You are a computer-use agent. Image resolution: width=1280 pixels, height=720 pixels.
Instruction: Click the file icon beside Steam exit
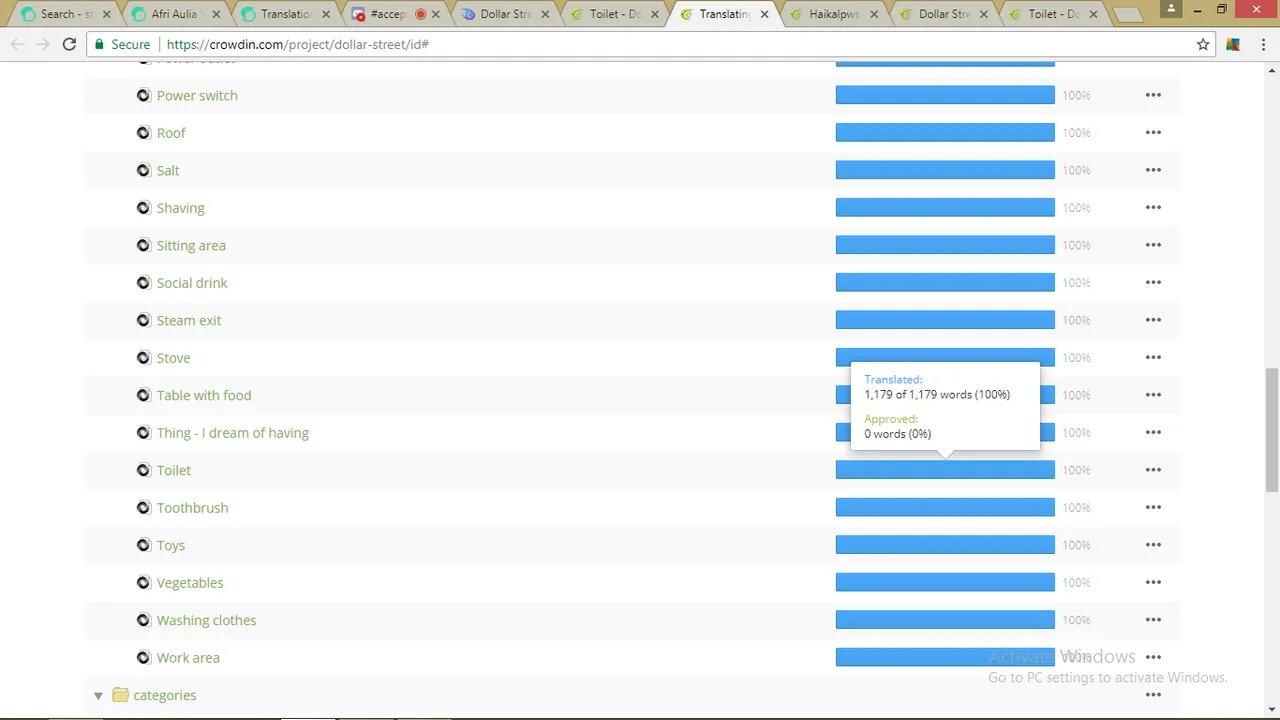143,320
